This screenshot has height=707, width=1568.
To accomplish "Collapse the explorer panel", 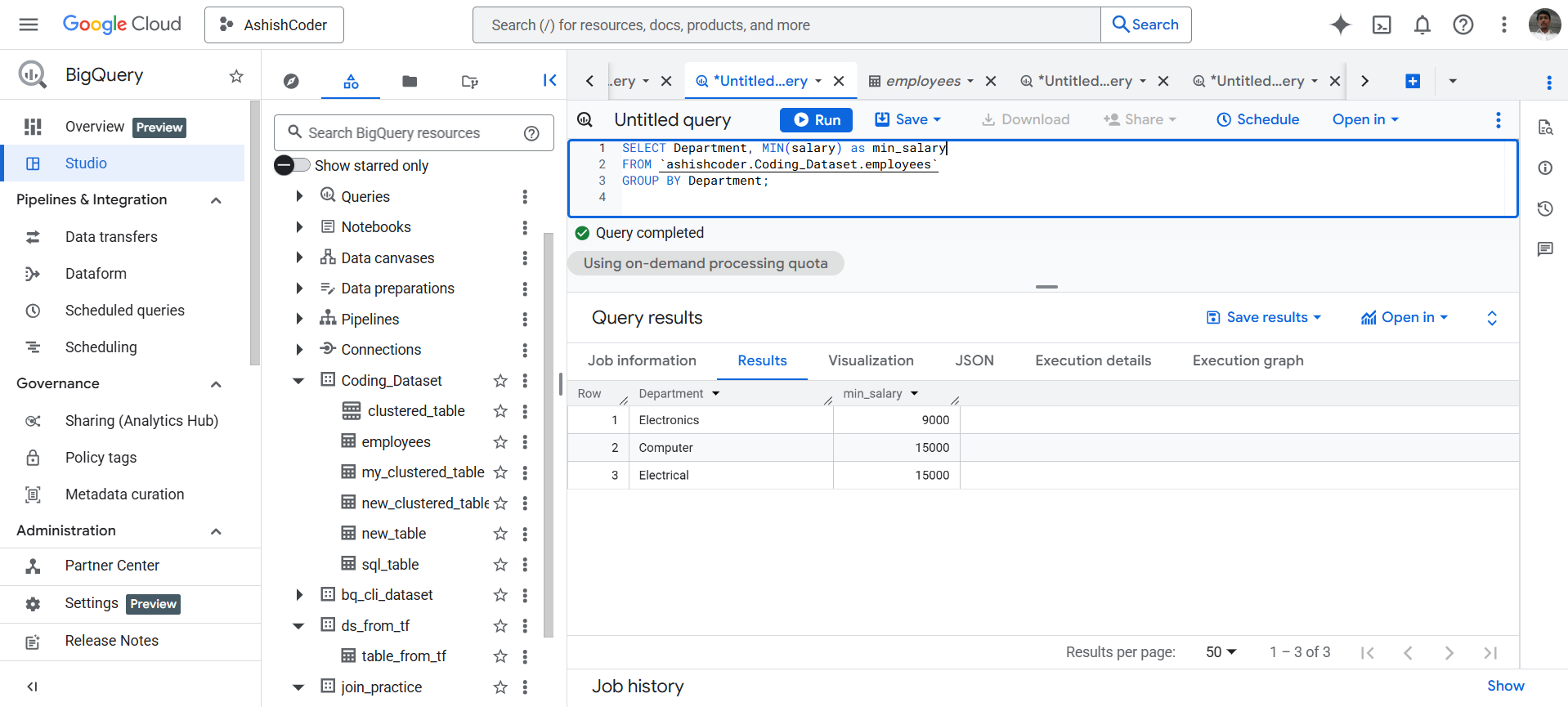I will click(549, 80).
